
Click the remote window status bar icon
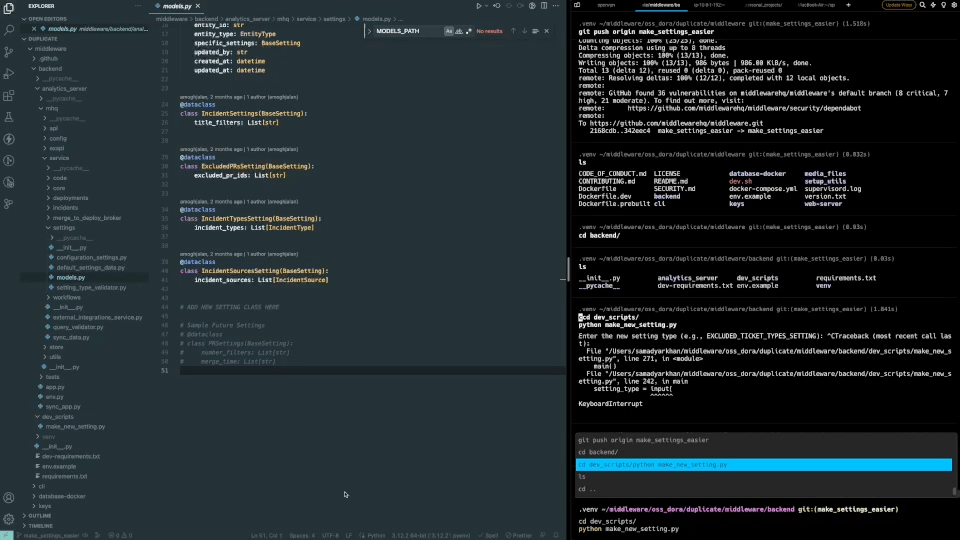point(7,536)
